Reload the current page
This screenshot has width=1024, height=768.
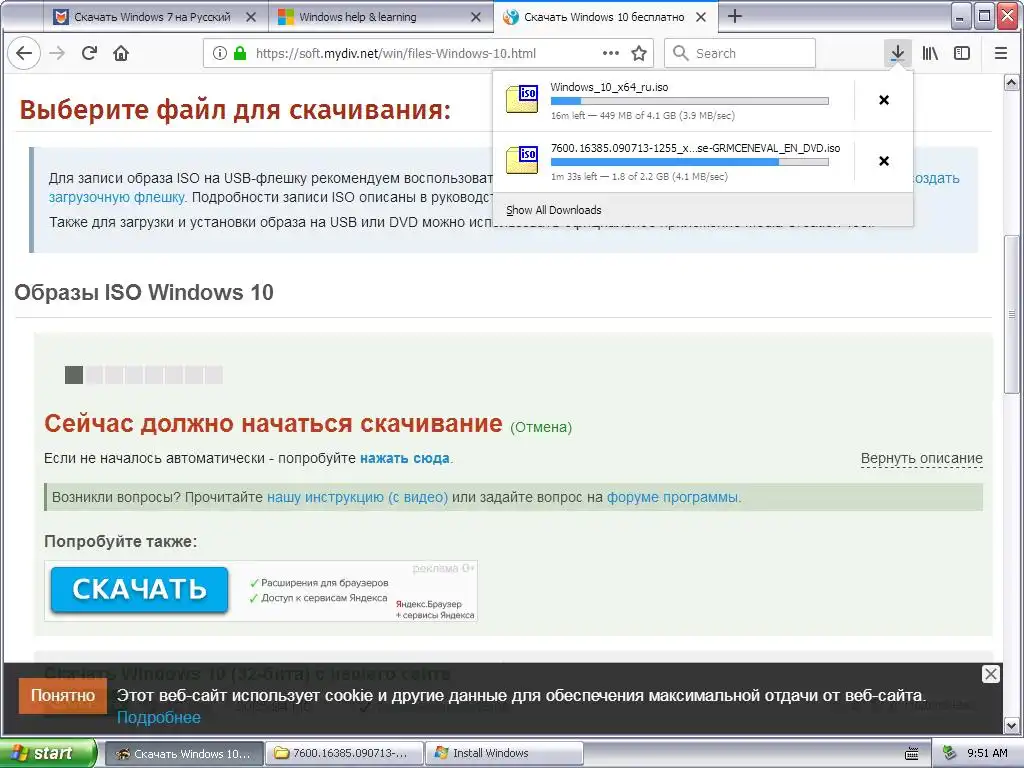[x=89, y=53]
